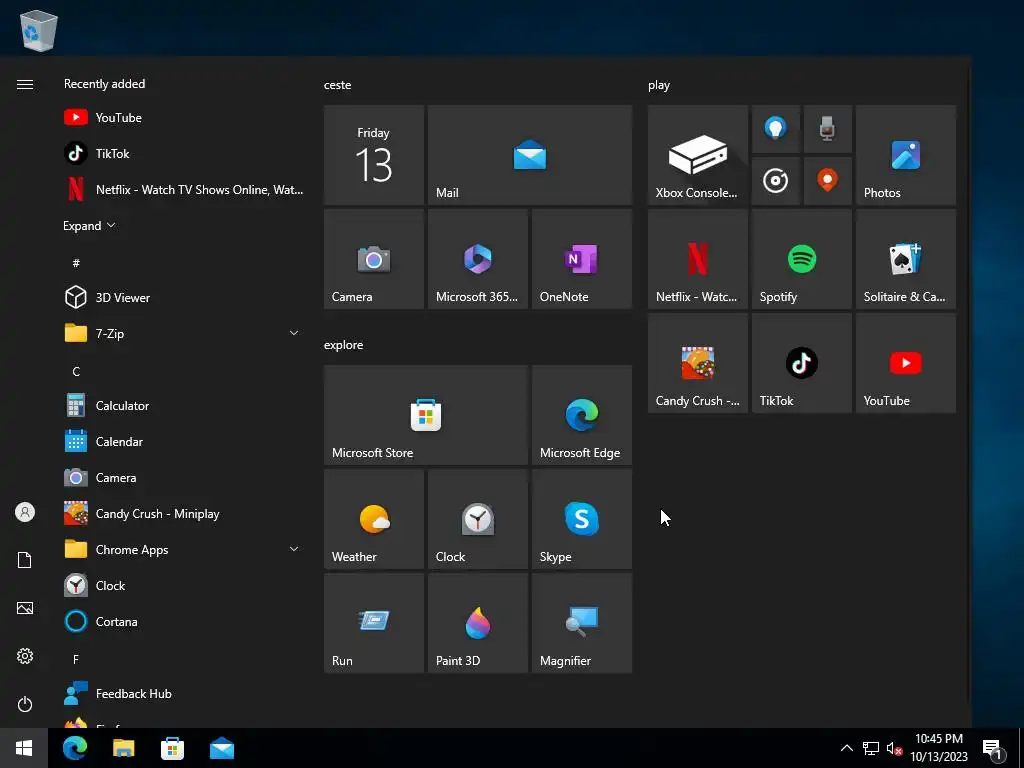Open Microsoft Edge from the taskbar
Image resolution: width=1024 pixels, height=768 pixels.
74,748
